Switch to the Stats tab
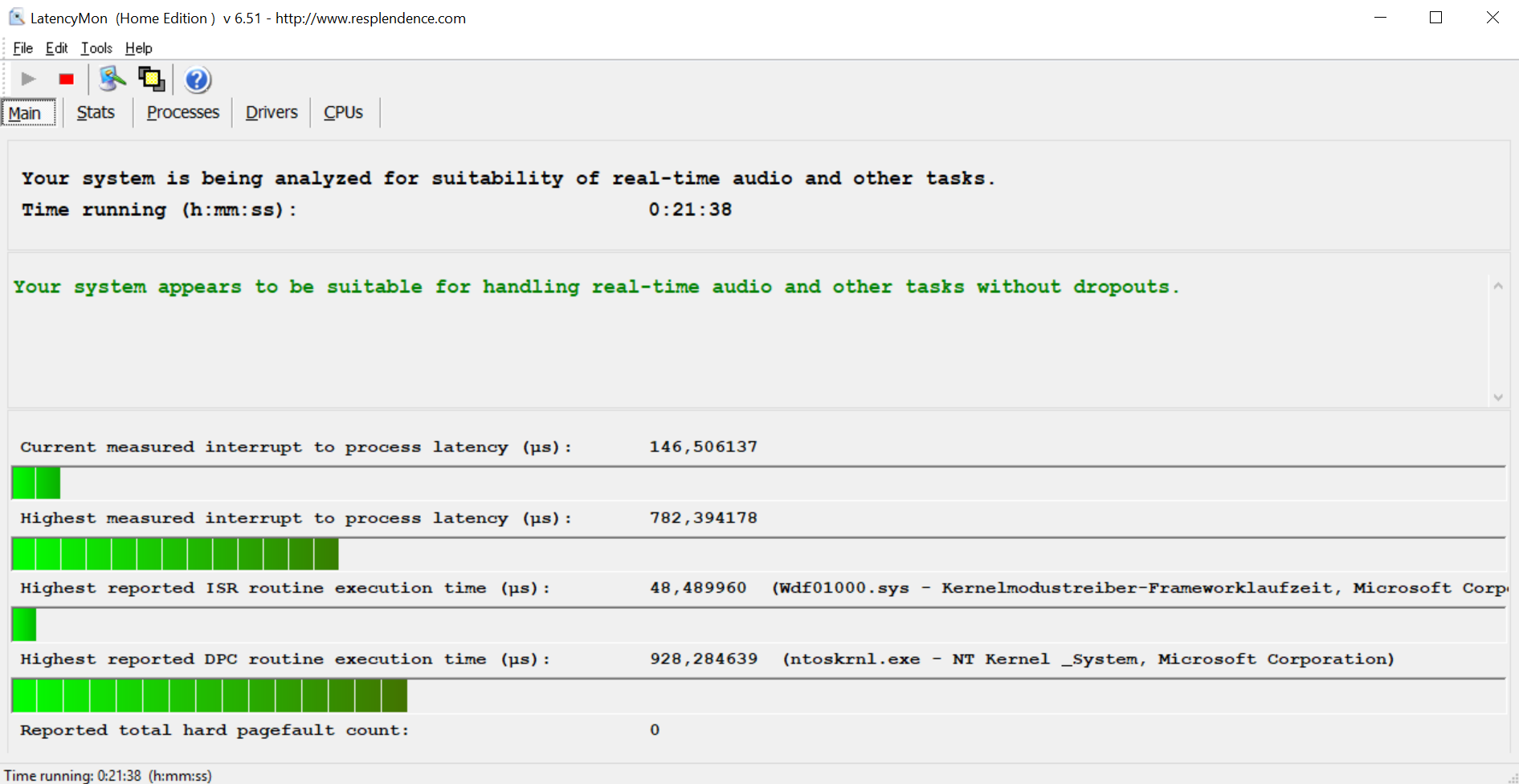1519x784 pixels. click(96, 112)
